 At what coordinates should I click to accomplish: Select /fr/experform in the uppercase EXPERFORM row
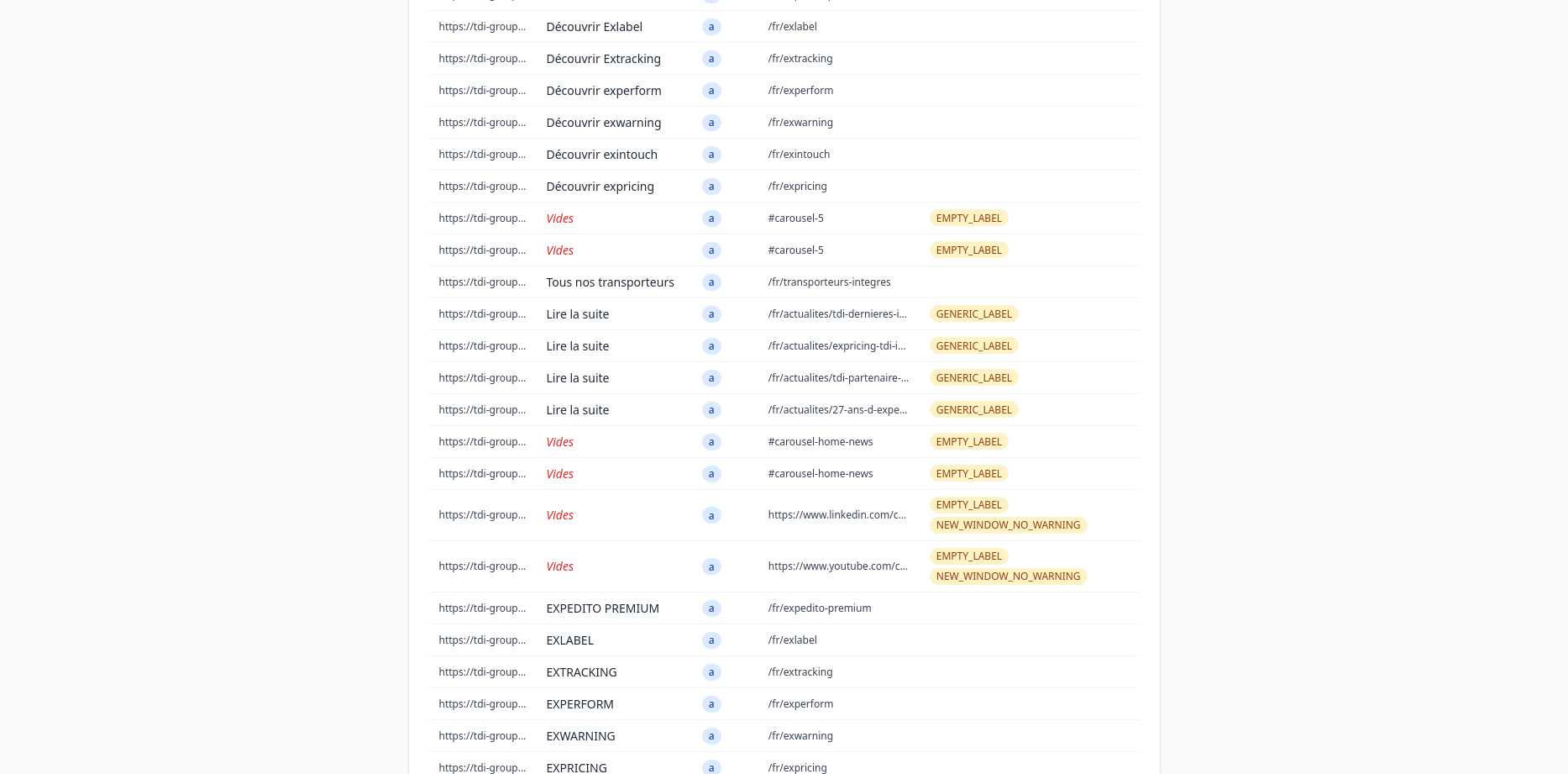(800, 704)
